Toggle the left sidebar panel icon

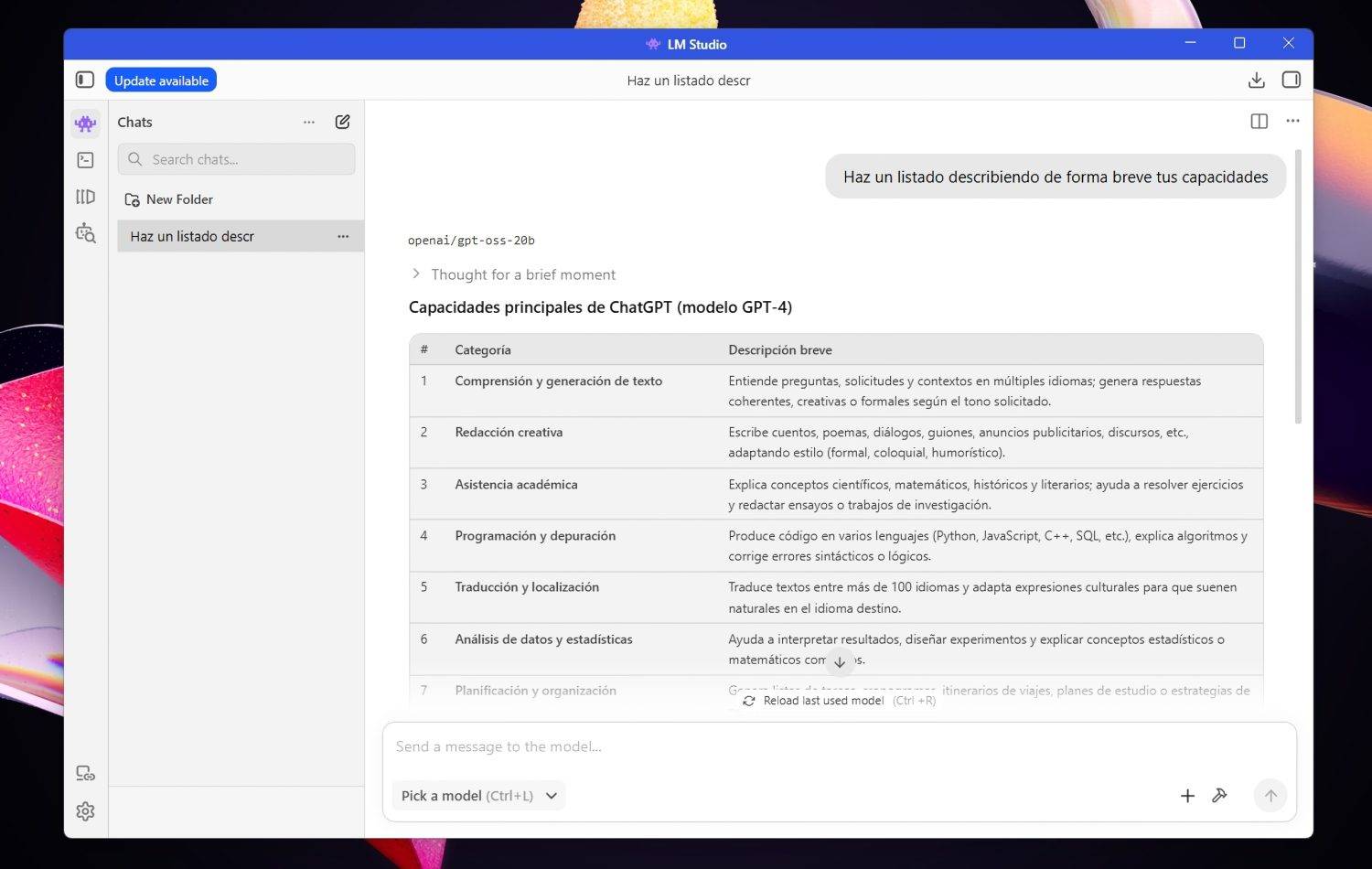point(85,80)
